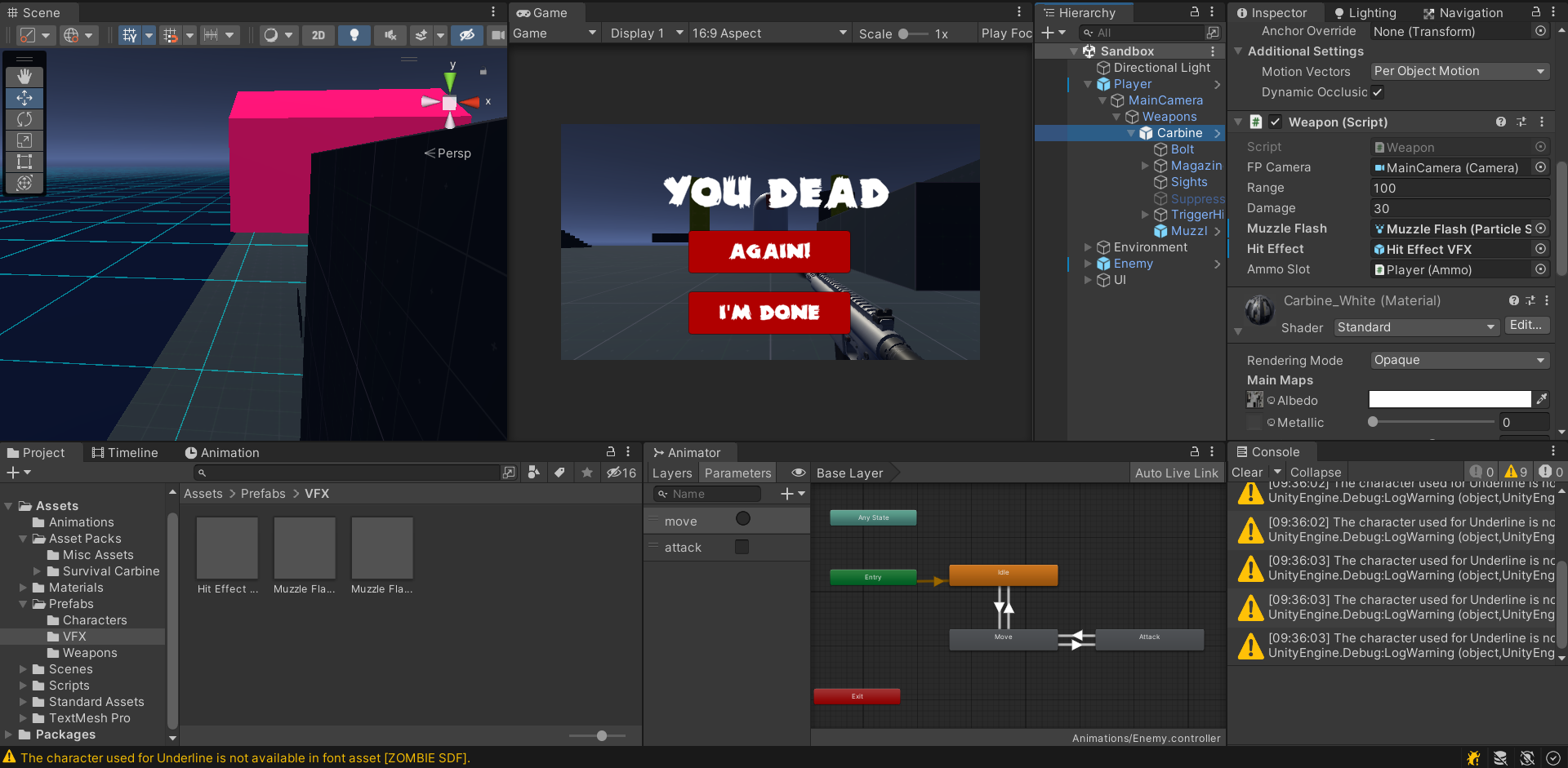Add object with Hierarchy plus button
This screenshot has width=1568, height=768.
tap(1053, 33)
